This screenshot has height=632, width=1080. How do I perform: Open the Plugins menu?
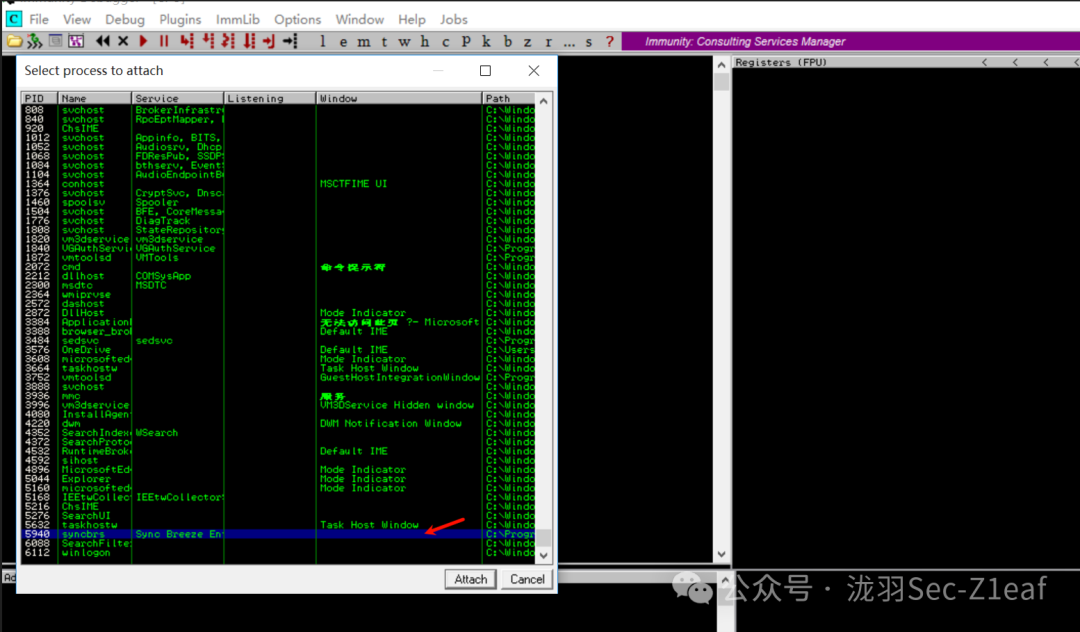pyautogui.click(x=180, y=19)
